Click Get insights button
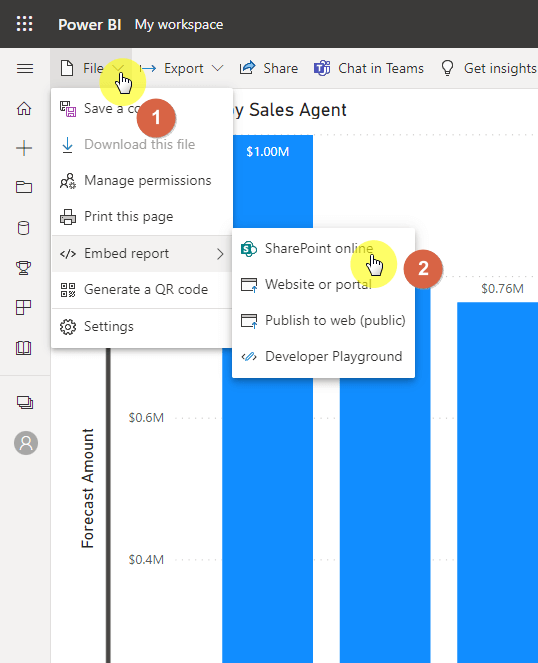The width and height of the screenshot is (538, 663). click(x=489, y=68)
